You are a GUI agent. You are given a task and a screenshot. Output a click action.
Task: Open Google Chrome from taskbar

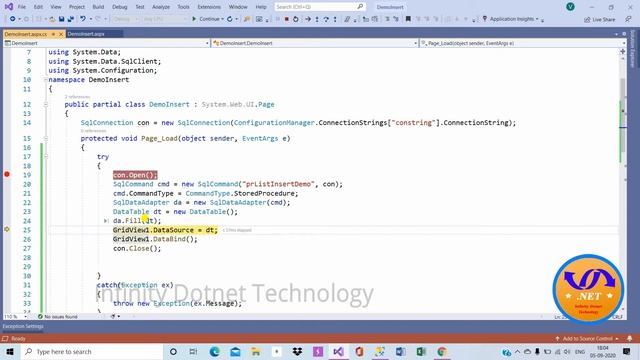(442, 351)
